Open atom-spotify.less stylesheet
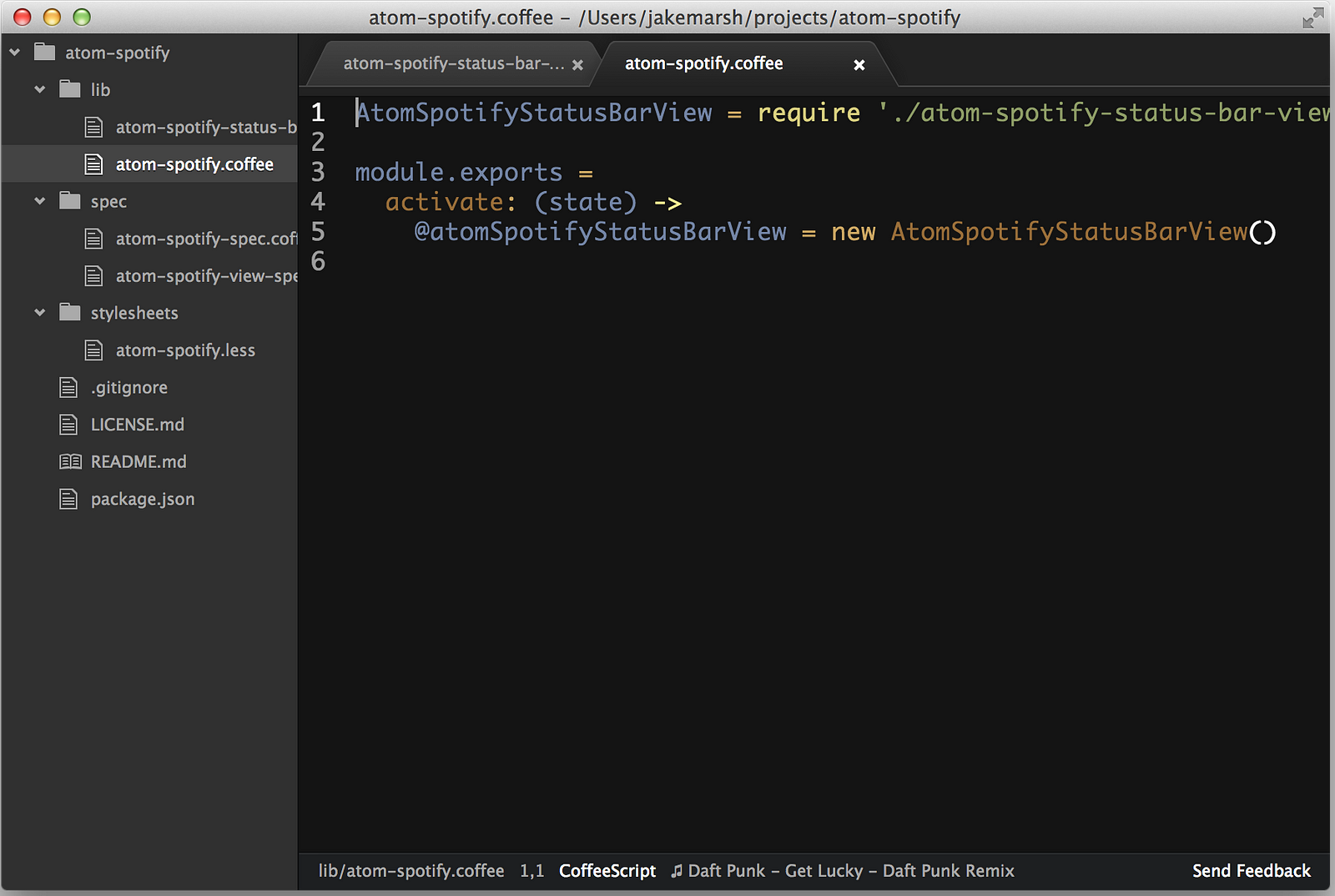 point(185,350)
